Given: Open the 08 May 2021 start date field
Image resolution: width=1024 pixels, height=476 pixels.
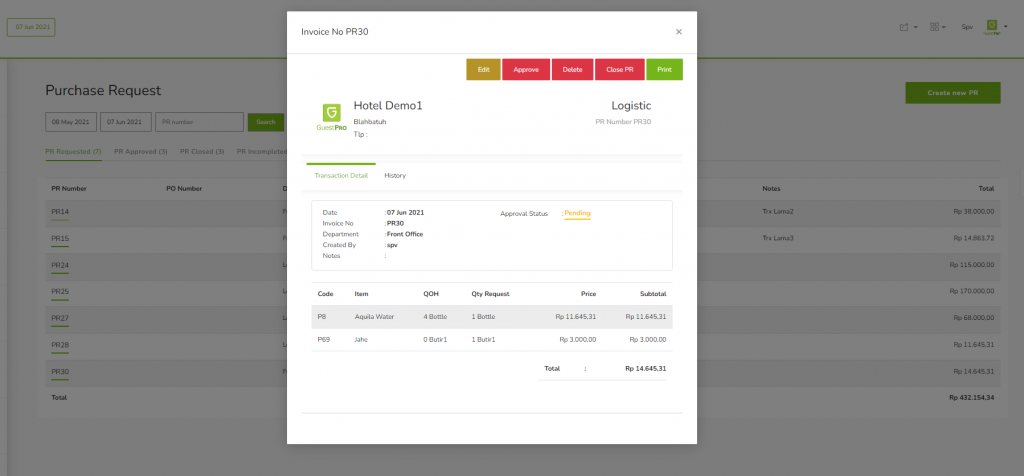Looking at the screenshot, I should pyautogui.click(x=71, y=122).
